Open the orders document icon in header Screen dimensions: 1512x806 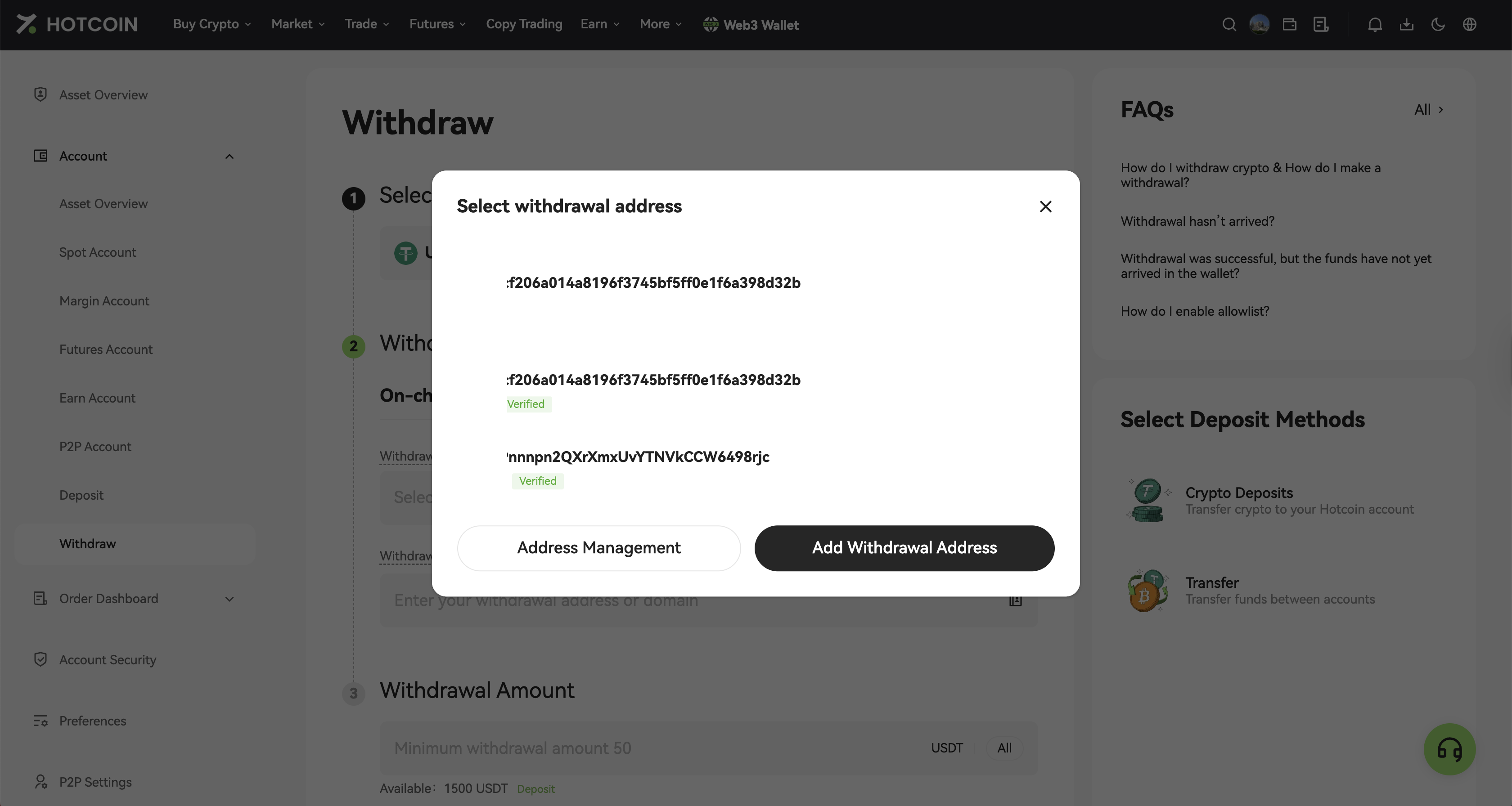[x=1321, y=25]
